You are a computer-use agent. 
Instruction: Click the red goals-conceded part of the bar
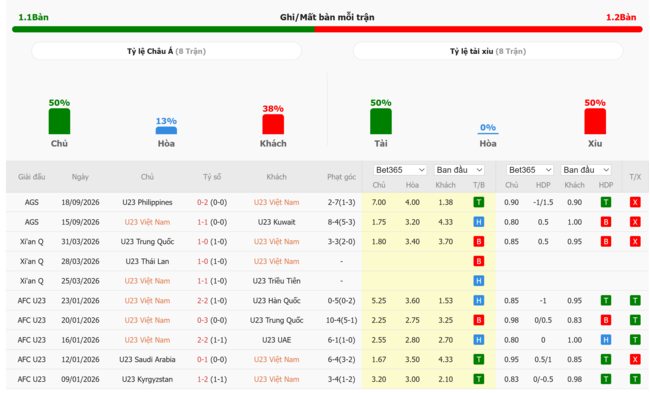[x=479, y=29]
